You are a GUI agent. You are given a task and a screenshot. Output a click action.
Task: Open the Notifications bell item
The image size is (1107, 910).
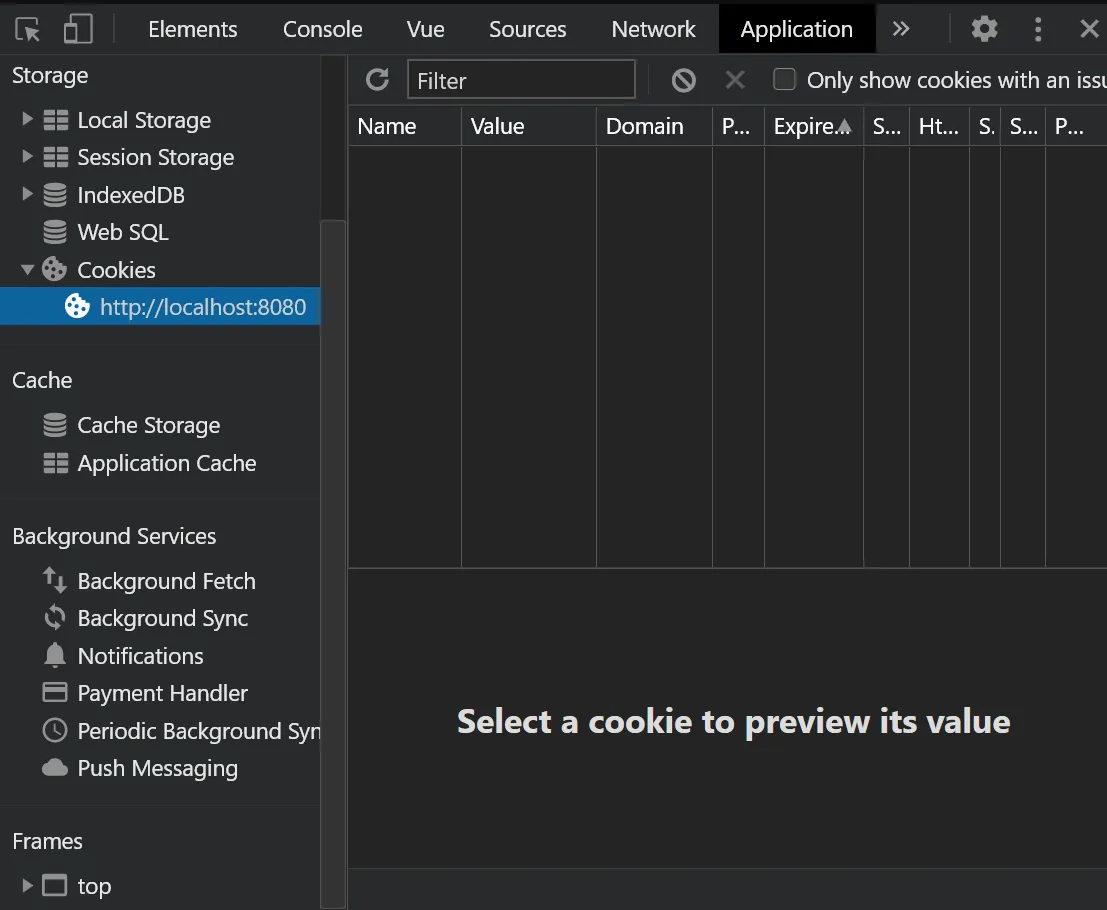[140, 656]
